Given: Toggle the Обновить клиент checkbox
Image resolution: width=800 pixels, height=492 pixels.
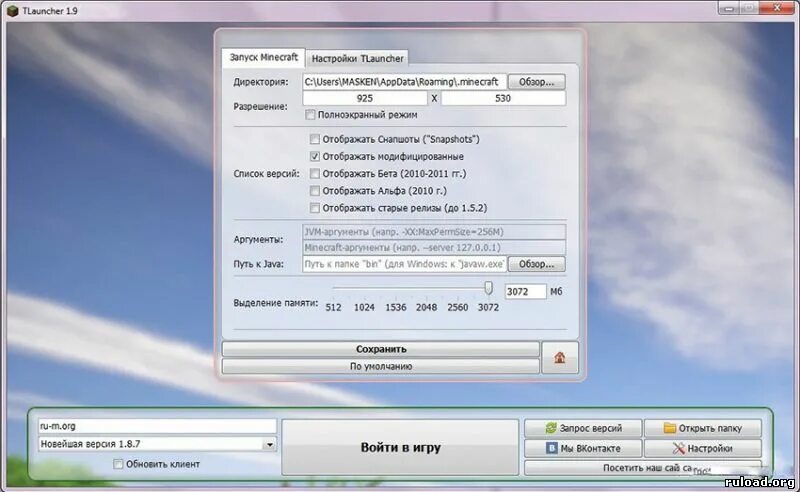Looking at the screenshot, I should tap(118, 464).
